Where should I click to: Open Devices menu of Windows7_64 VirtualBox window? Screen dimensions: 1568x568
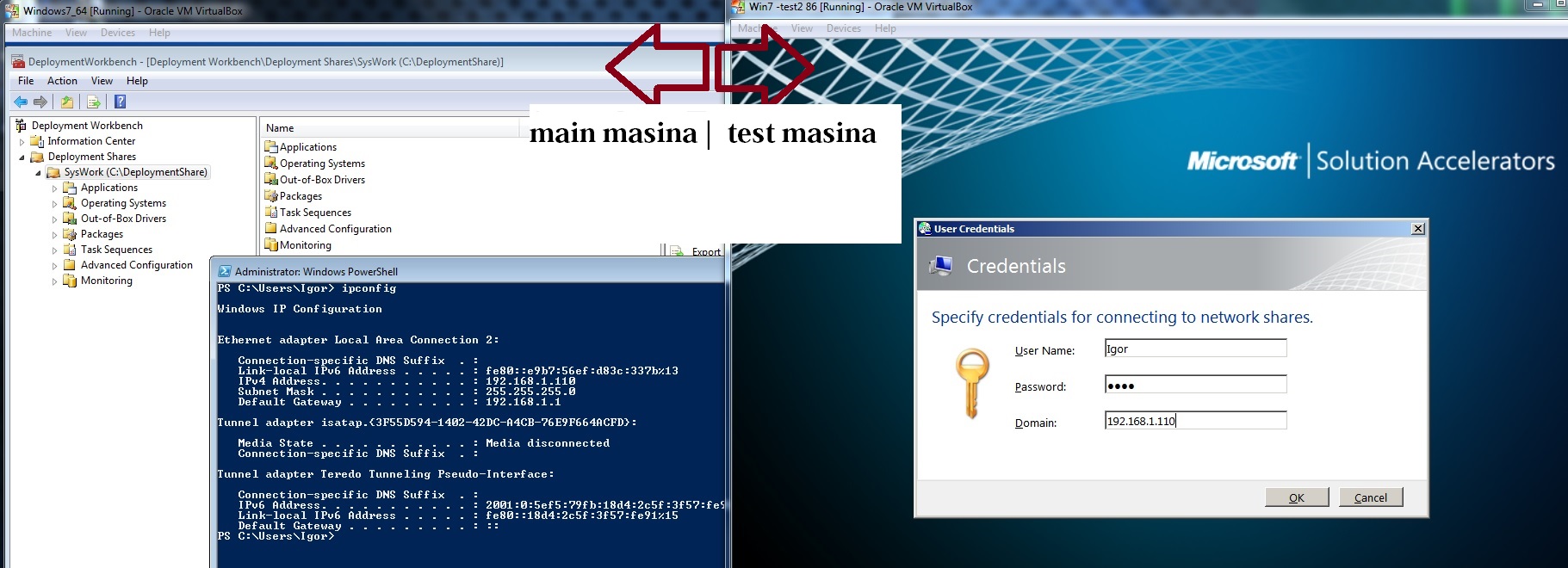click(x=118, y=33)
